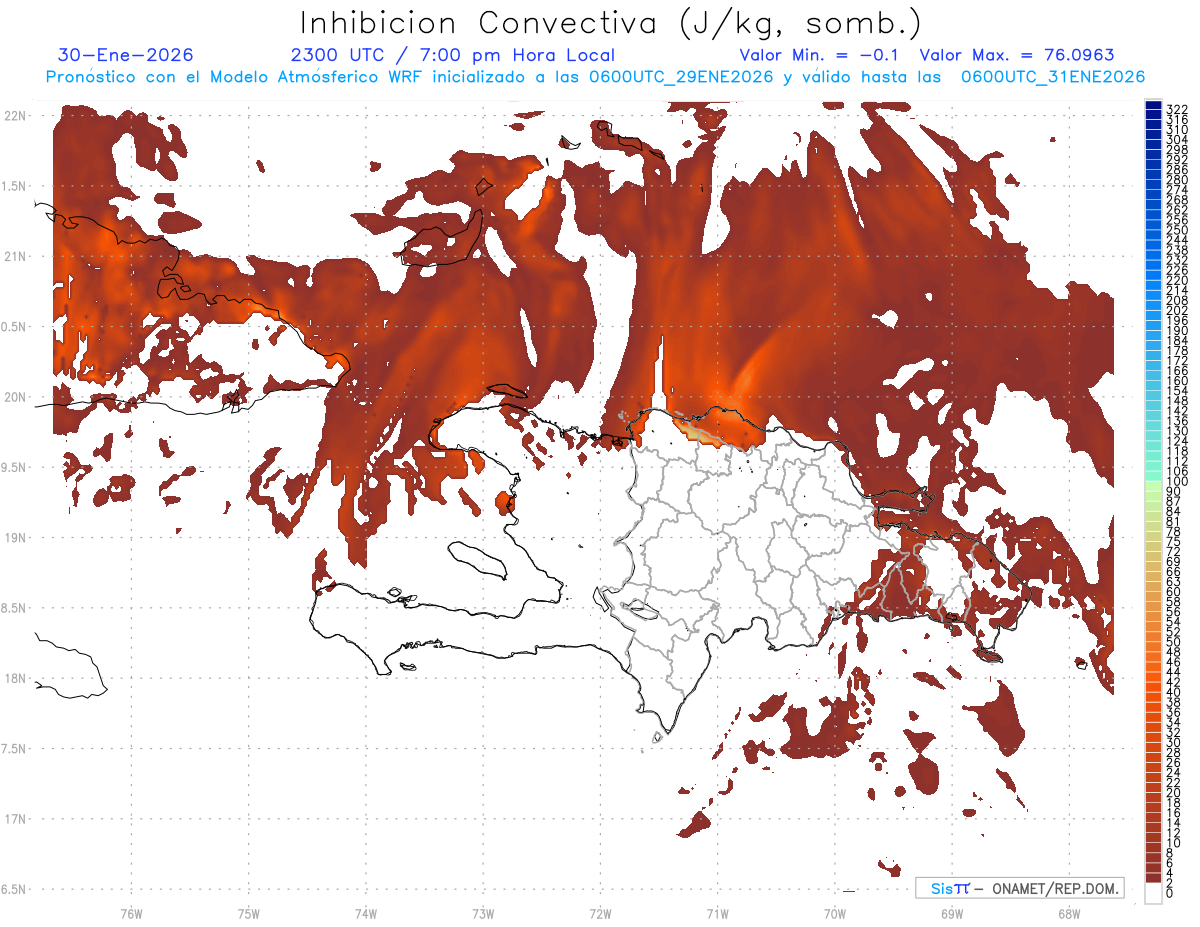Click the "20N" latitude label
Screen dimensions: 1200x927
click(14, 397)
